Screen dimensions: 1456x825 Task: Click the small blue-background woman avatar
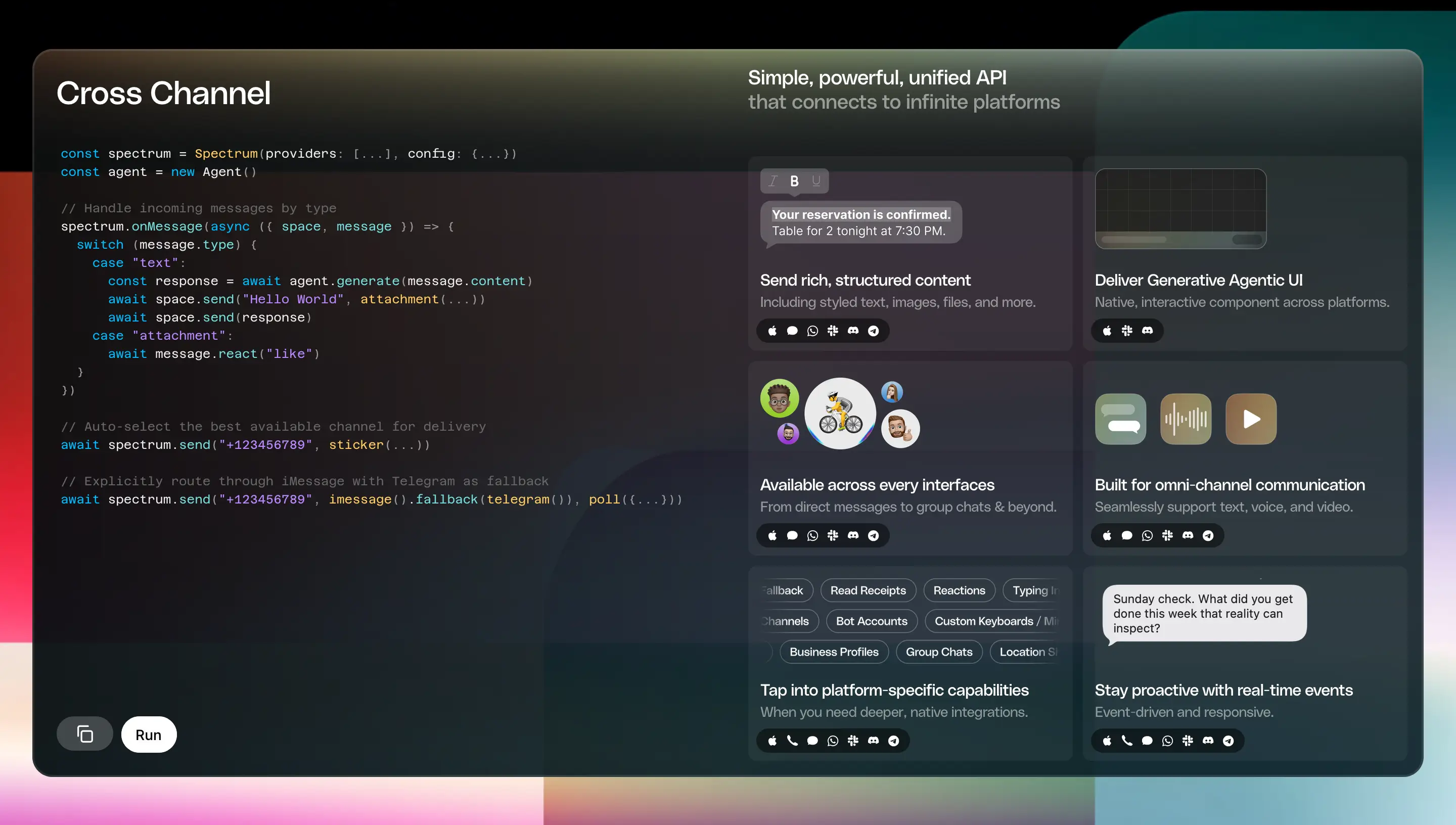[x=892, y=392]
